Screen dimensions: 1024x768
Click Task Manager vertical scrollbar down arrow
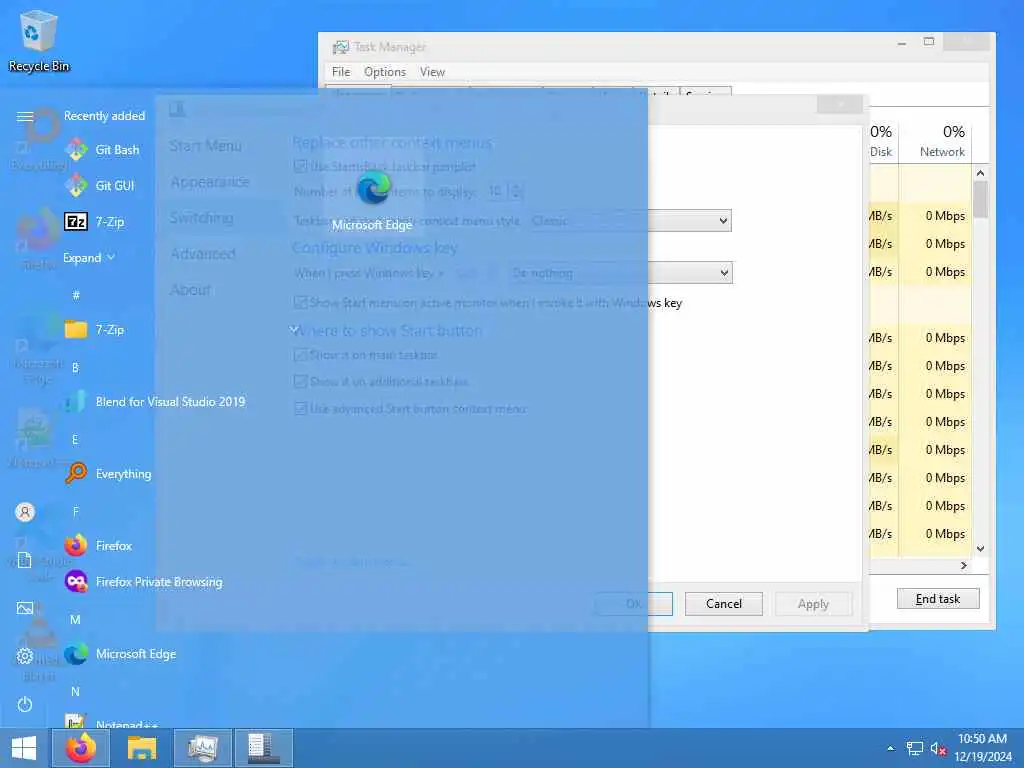(x=980, y=549)
